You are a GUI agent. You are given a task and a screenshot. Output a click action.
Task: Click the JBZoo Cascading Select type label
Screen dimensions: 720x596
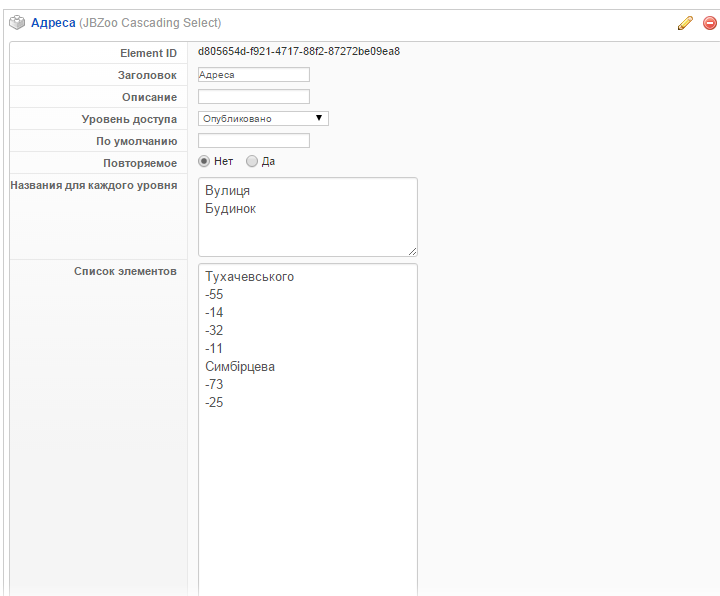pyautogui.click(x=150, y=23)
